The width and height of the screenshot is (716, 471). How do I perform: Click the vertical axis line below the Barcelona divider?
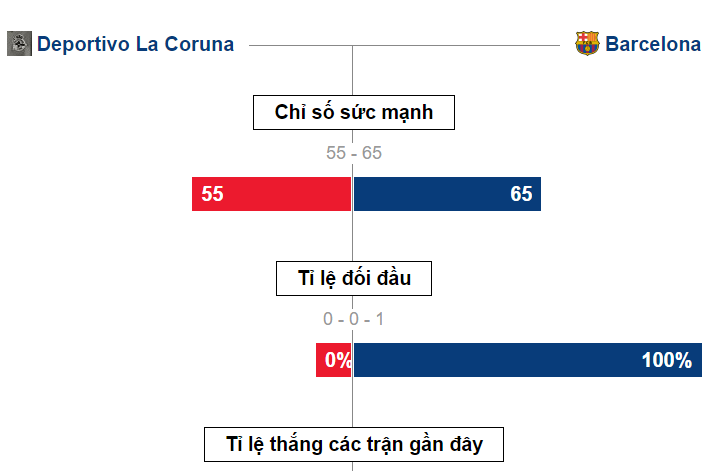point(353,70)
